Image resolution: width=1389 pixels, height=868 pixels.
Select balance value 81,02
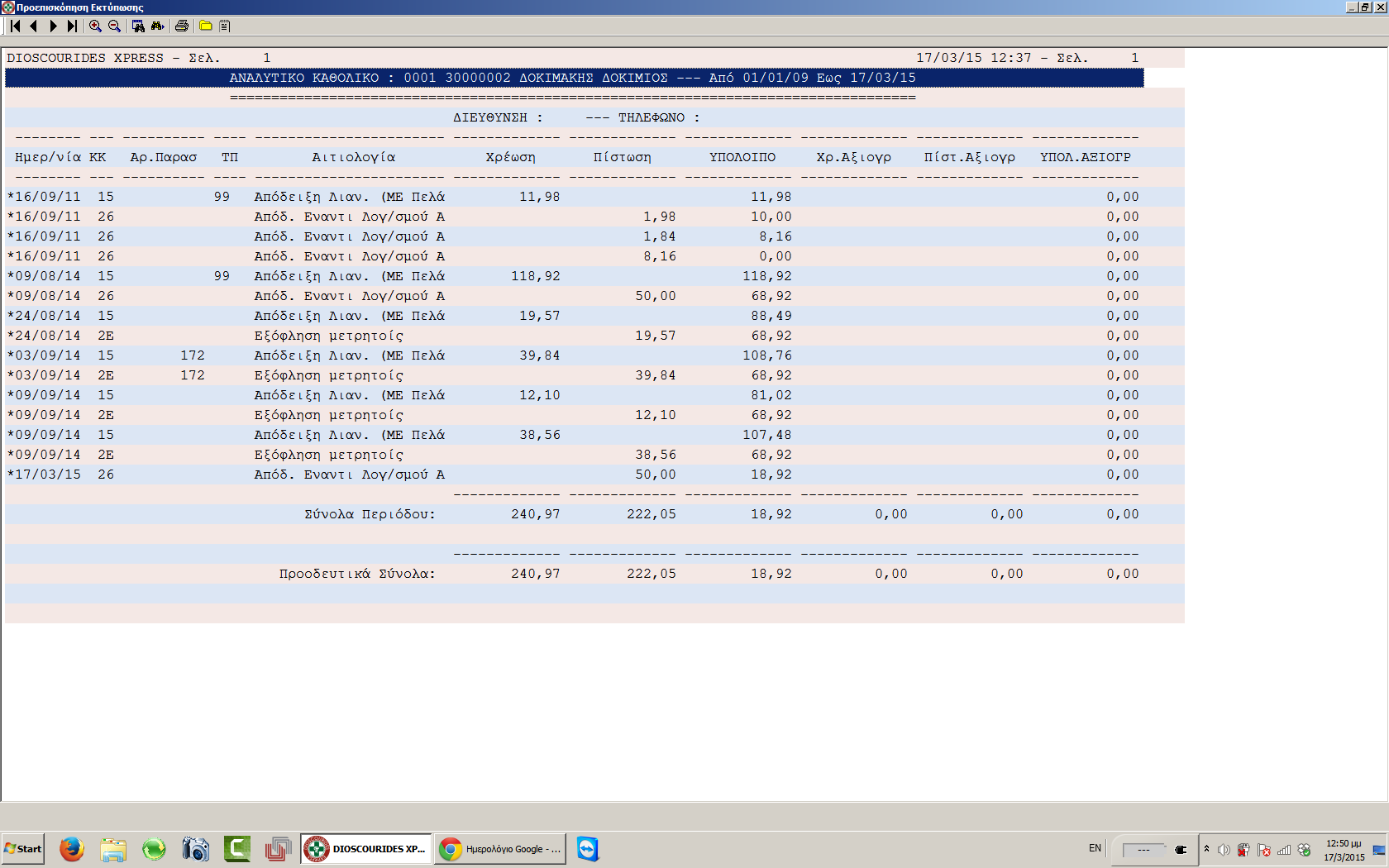tap(771, 395)
